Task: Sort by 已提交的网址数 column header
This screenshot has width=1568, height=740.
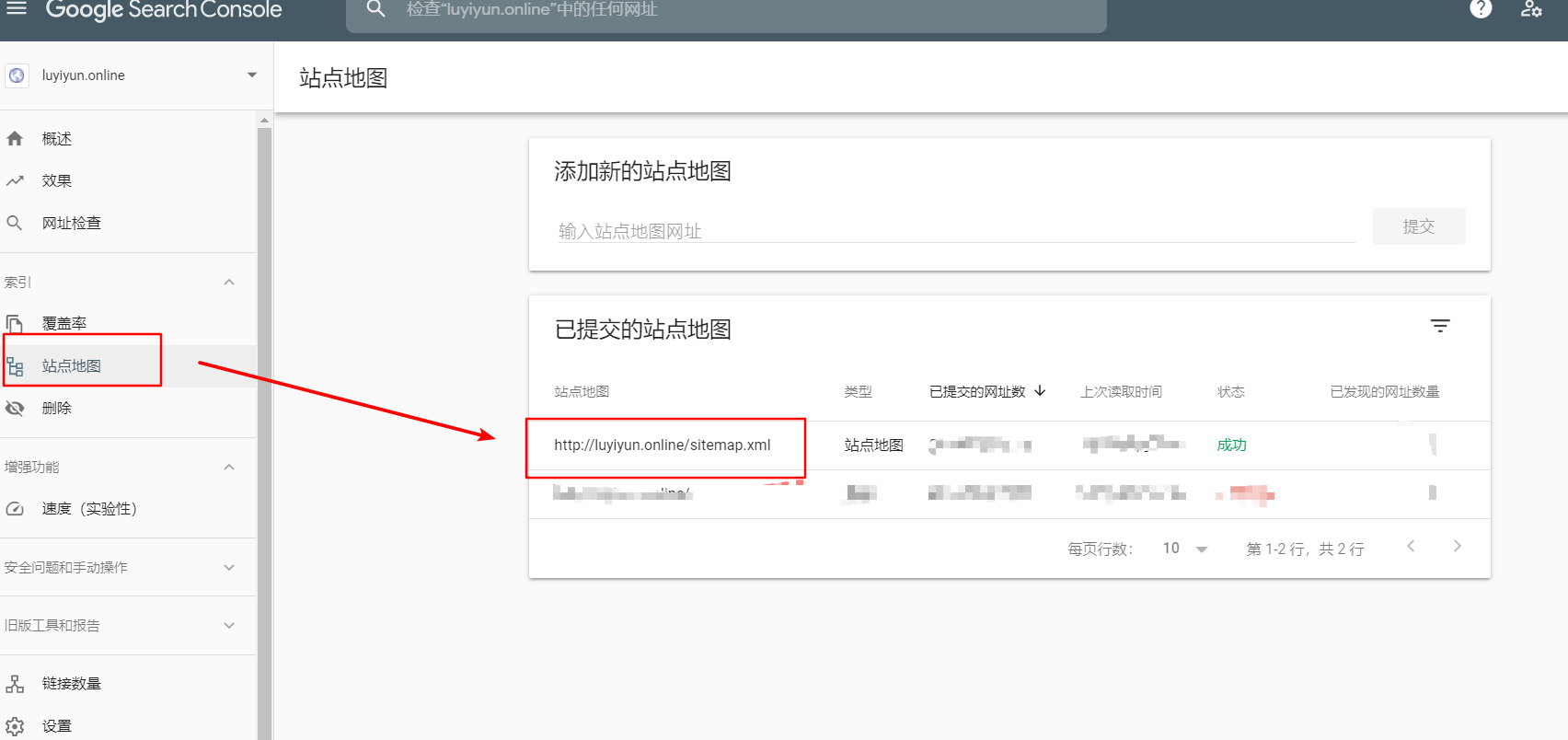Action: (977, 392)
